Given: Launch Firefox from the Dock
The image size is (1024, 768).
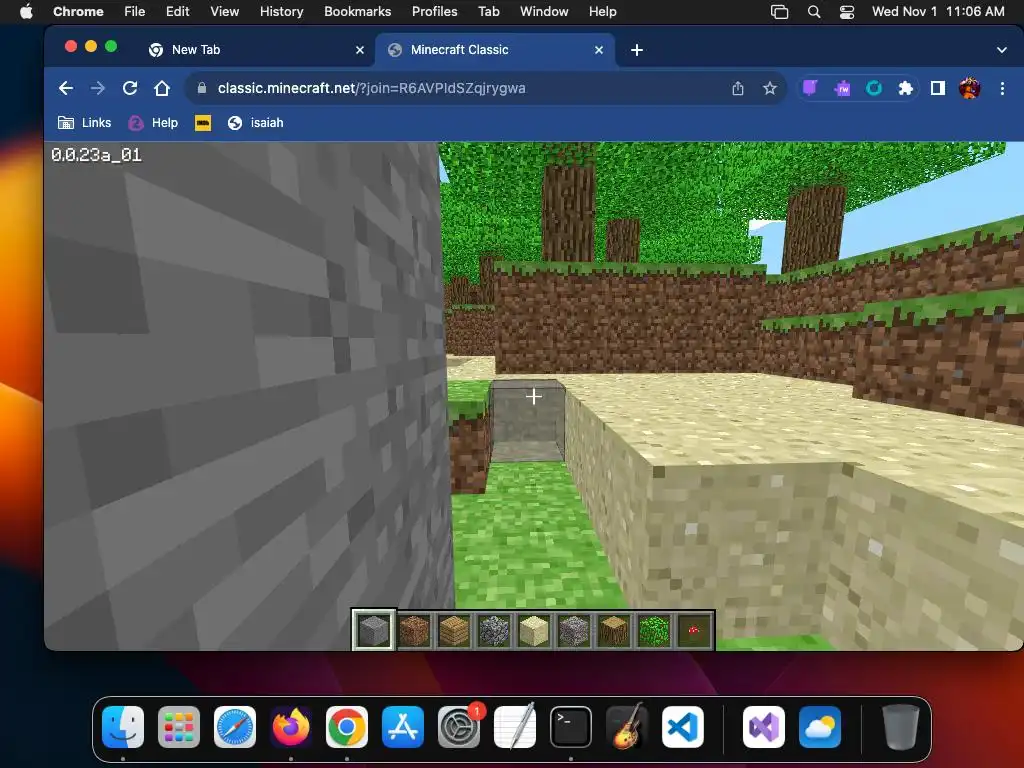Looking at the screenshot, I should [x=291, y=727].
